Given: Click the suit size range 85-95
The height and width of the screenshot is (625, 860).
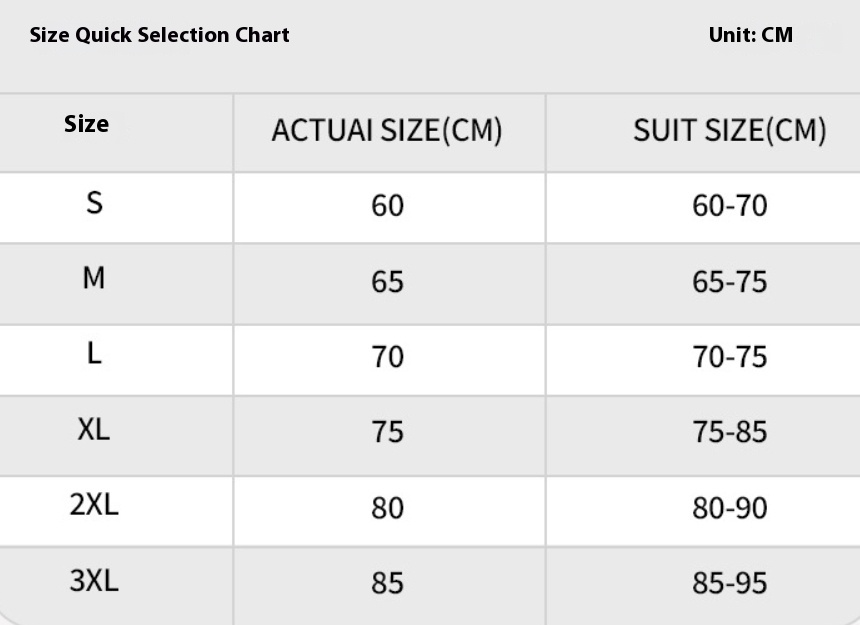Looking at the screenshot, I should 729,583.
